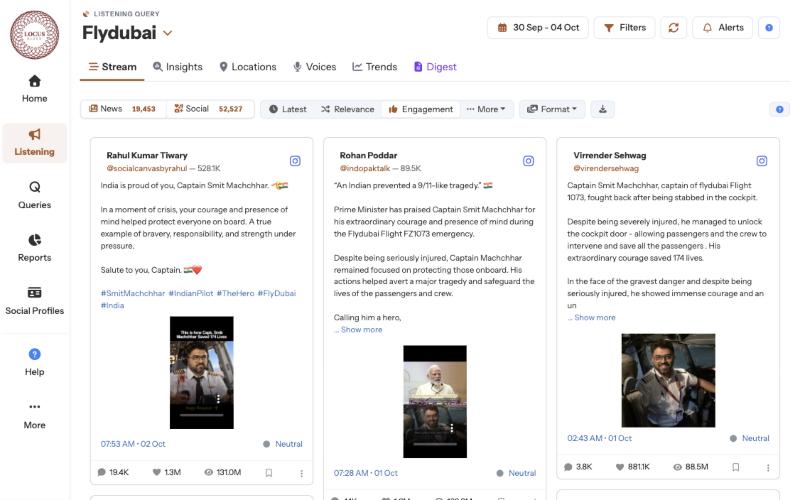800x500 pixels.
Task: Change Neutral sentiment on Rahul Kumar Tiwary post
Action: click(283, 444)
